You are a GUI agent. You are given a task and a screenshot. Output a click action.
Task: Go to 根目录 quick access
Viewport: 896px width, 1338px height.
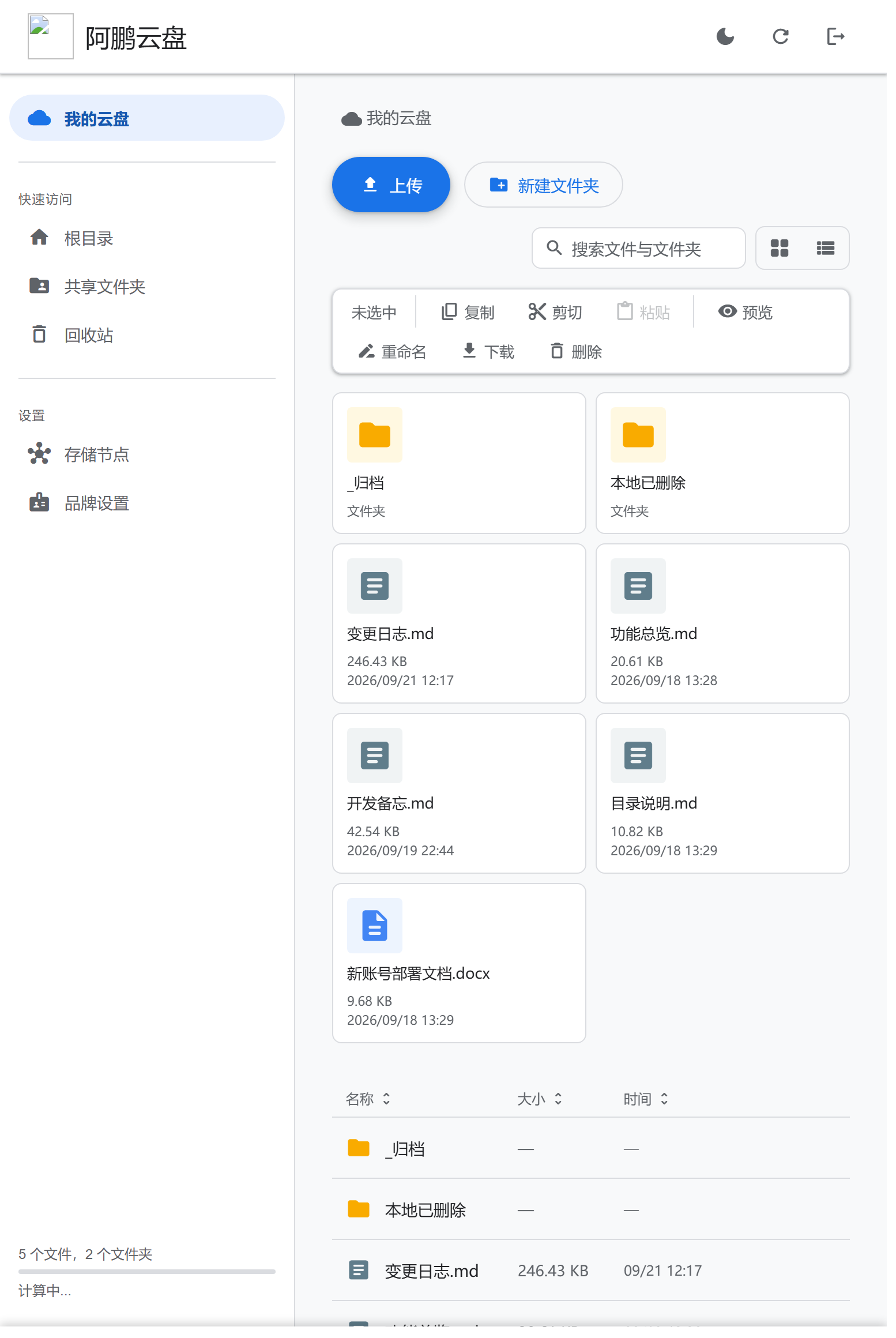click(x=147, y=238)
